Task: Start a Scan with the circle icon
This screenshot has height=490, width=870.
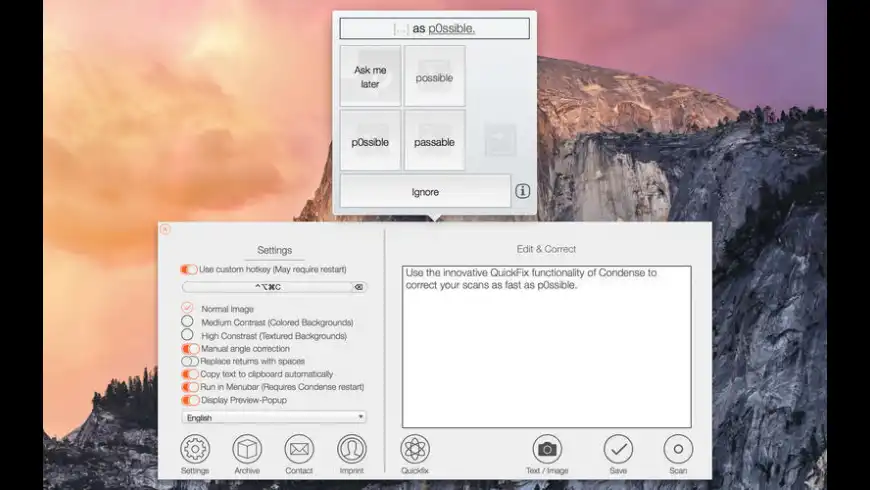Action: coord(678,449)
